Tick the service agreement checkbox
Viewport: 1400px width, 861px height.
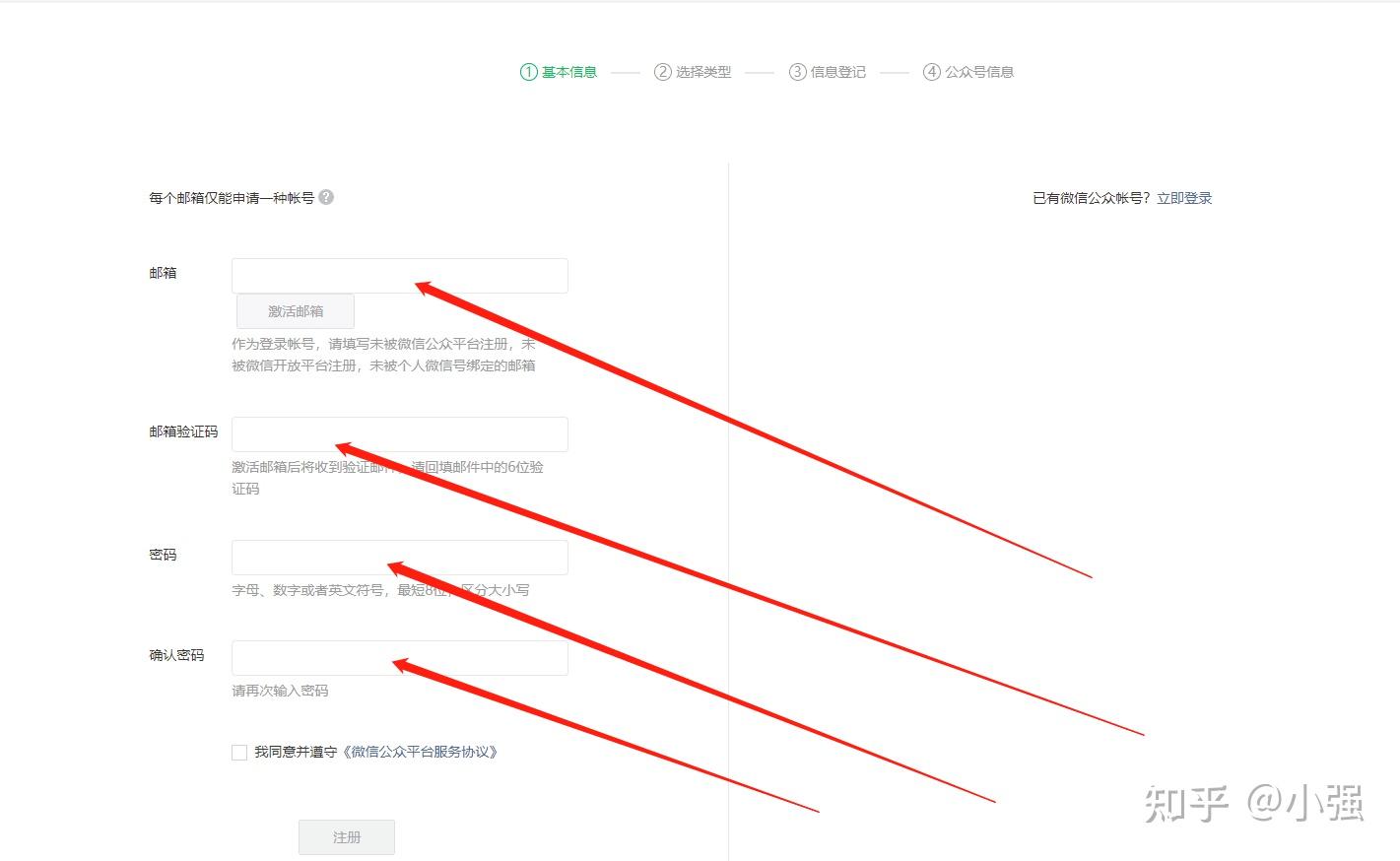pyautogui.click(x=239, y=753)
